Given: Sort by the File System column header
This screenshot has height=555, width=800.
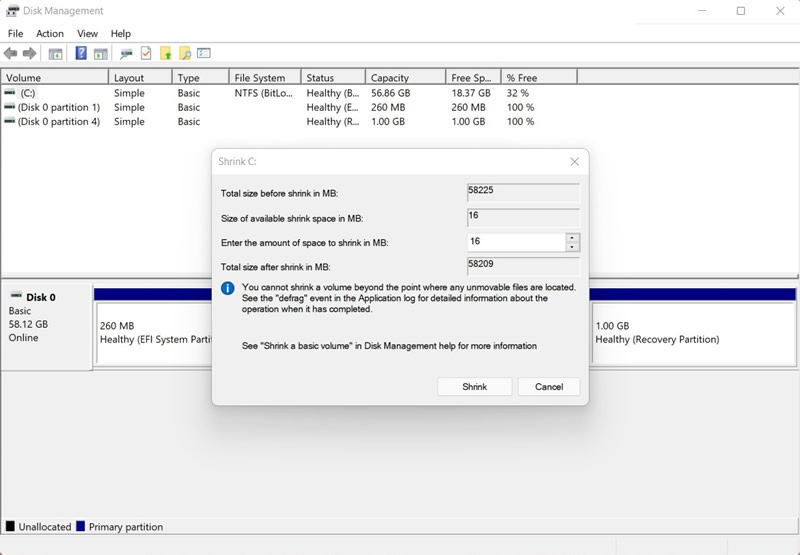Looking at the screenshot, I should (265, 78).
